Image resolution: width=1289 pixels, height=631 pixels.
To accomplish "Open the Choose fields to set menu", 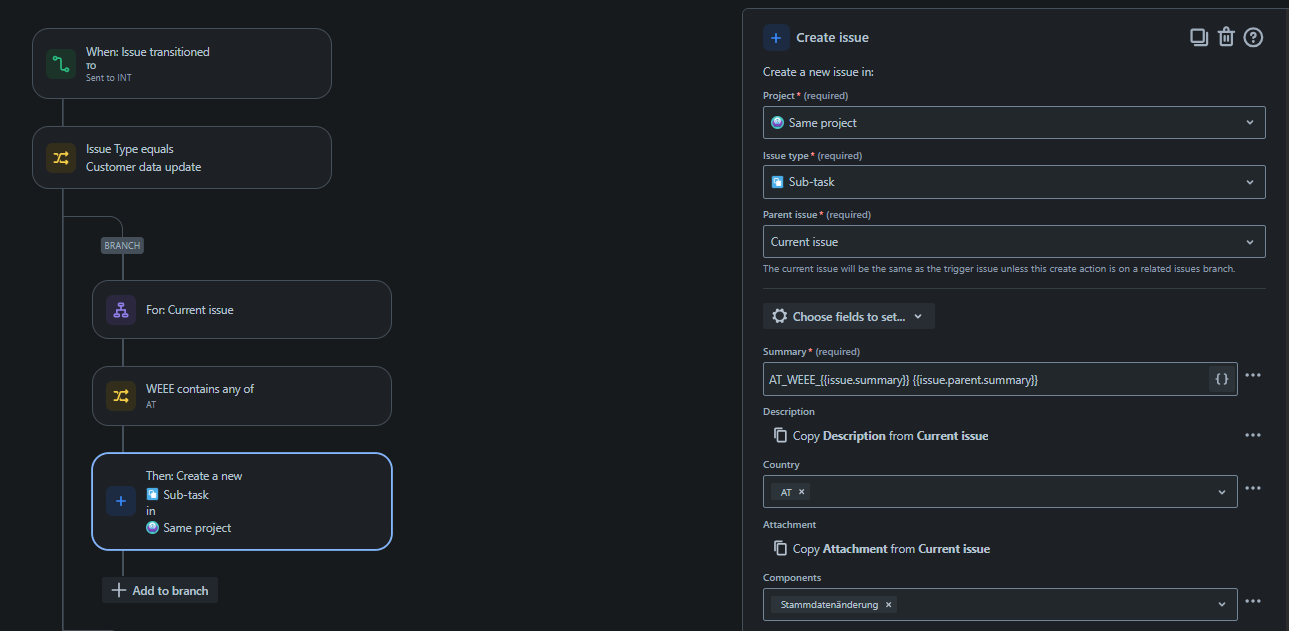I will 849,316.
